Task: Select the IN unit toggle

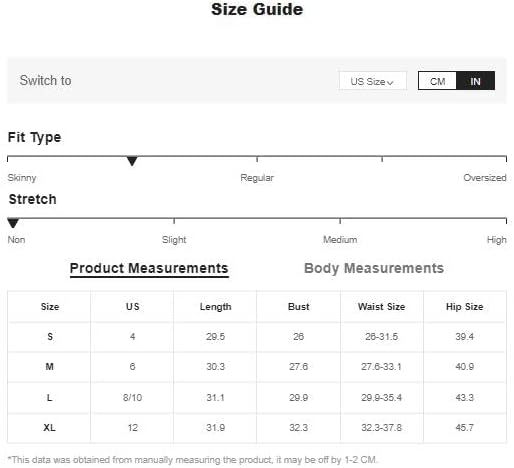Action: (x=475, y=81)
